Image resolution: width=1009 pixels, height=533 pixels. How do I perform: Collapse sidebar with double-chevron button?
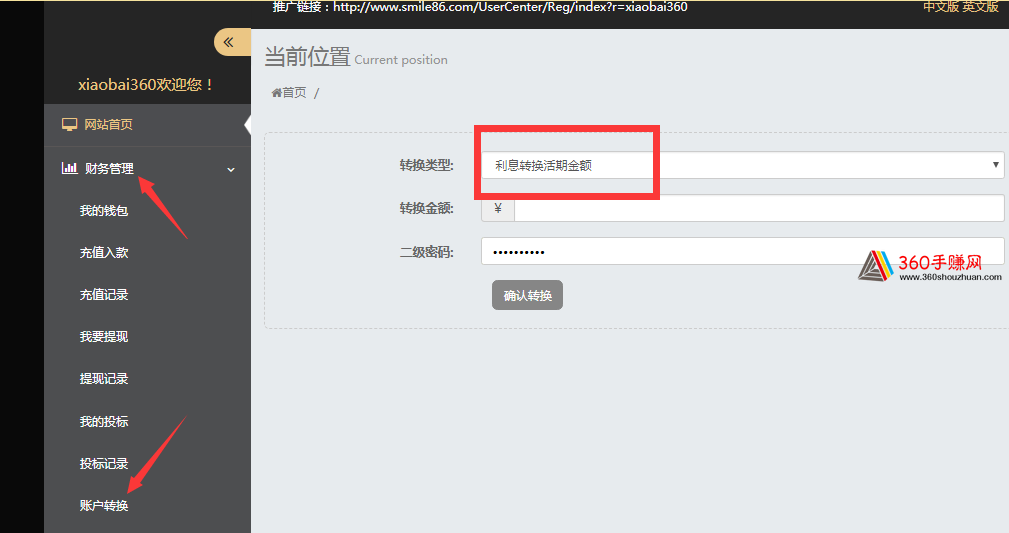pos(232,42)
